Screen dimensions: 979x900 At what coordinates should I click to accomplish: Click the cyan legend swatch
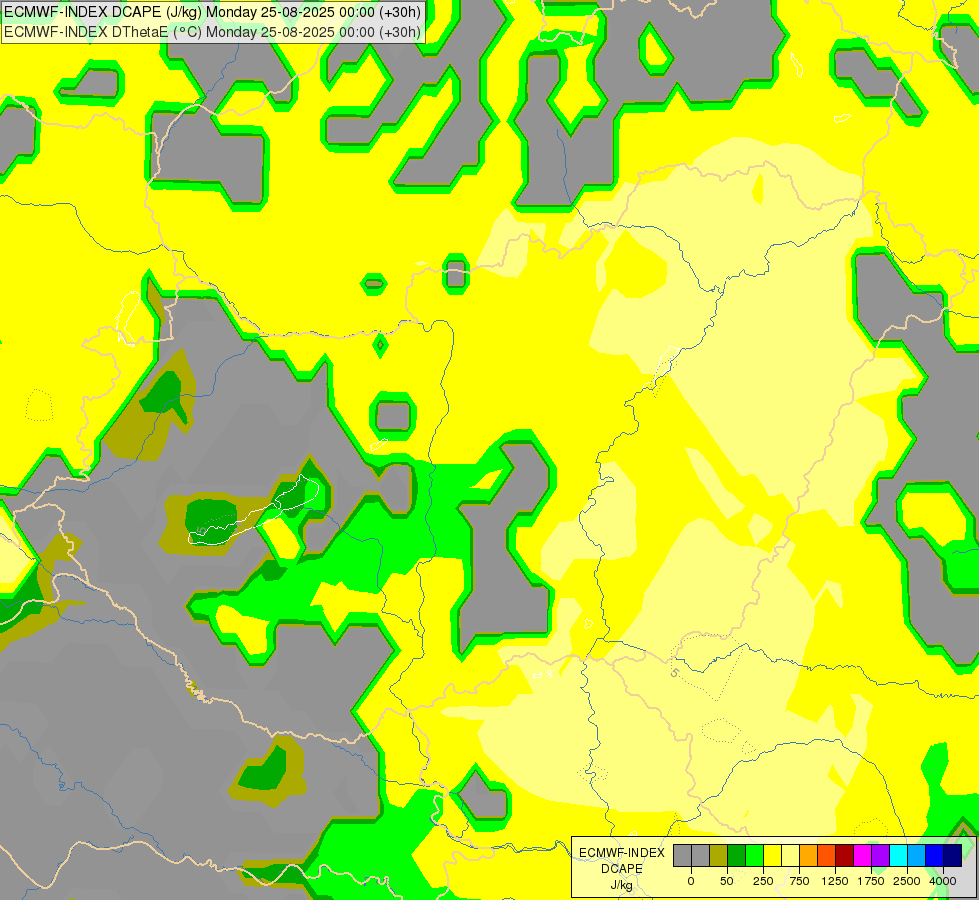[898, 856]
